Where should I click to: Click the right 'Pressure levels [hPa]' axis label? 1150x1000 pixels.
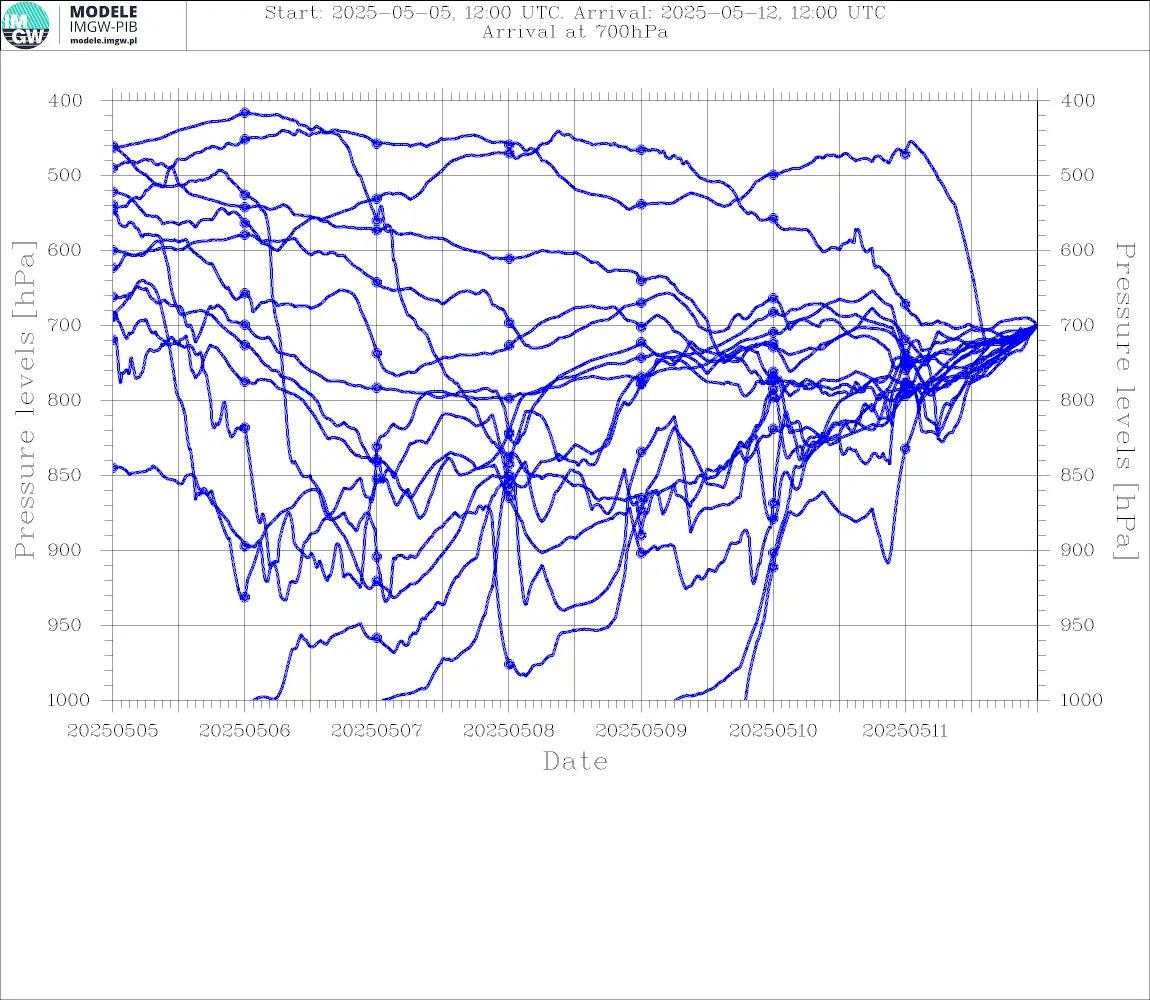(1126, 401)
